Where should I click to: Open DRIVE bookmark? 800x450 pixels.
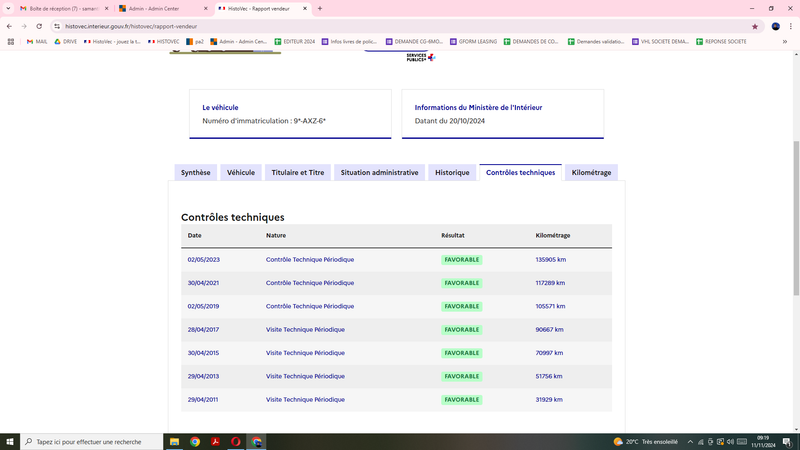pyautogui.click(x=65, y=42)
